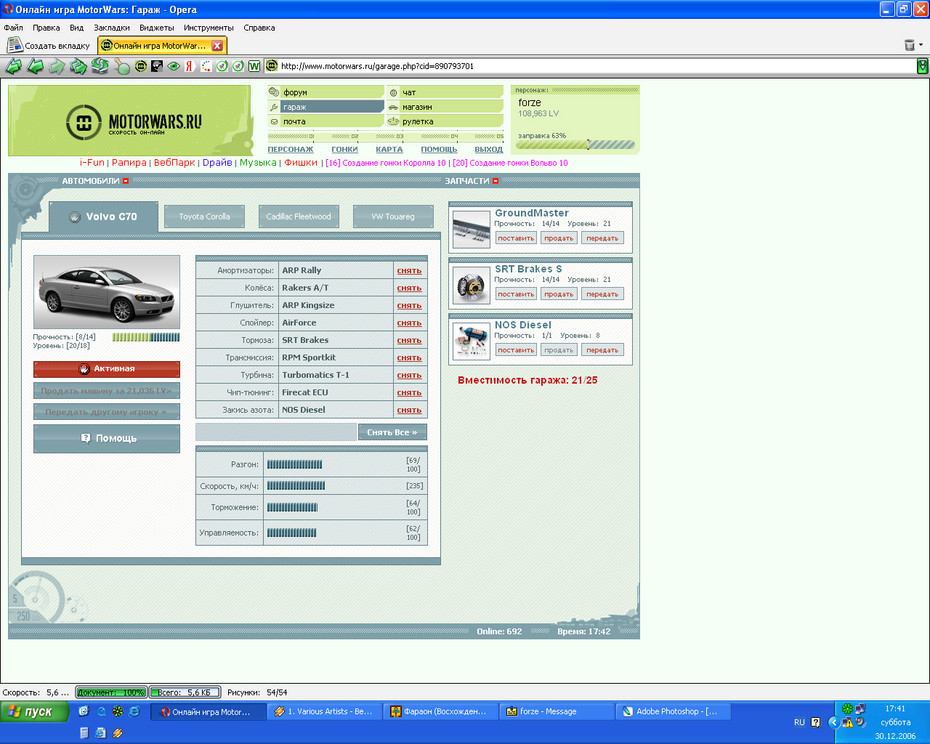This screenshot has width=930, height=744.
Task: Click the green eye toolbar icon
Action: (173, 66)
